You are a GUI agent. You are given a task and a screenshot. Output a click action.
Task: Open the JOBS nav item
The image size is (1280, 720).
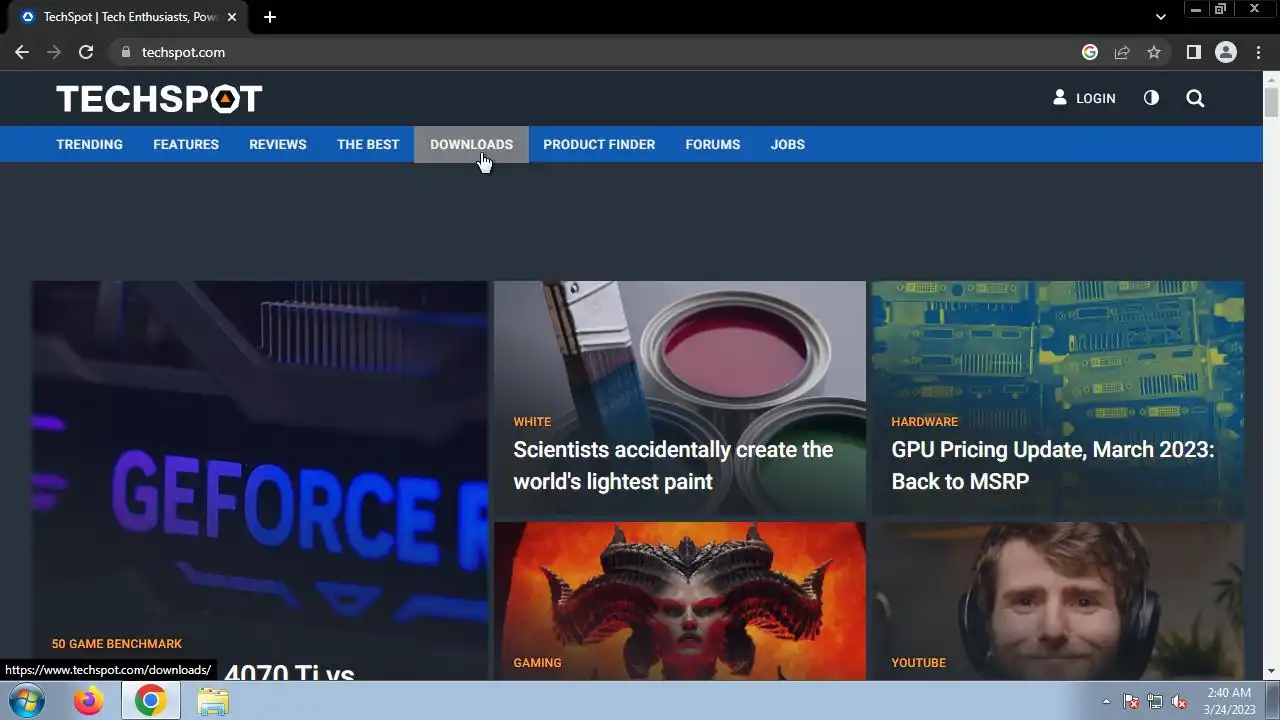tap(788, 144)
